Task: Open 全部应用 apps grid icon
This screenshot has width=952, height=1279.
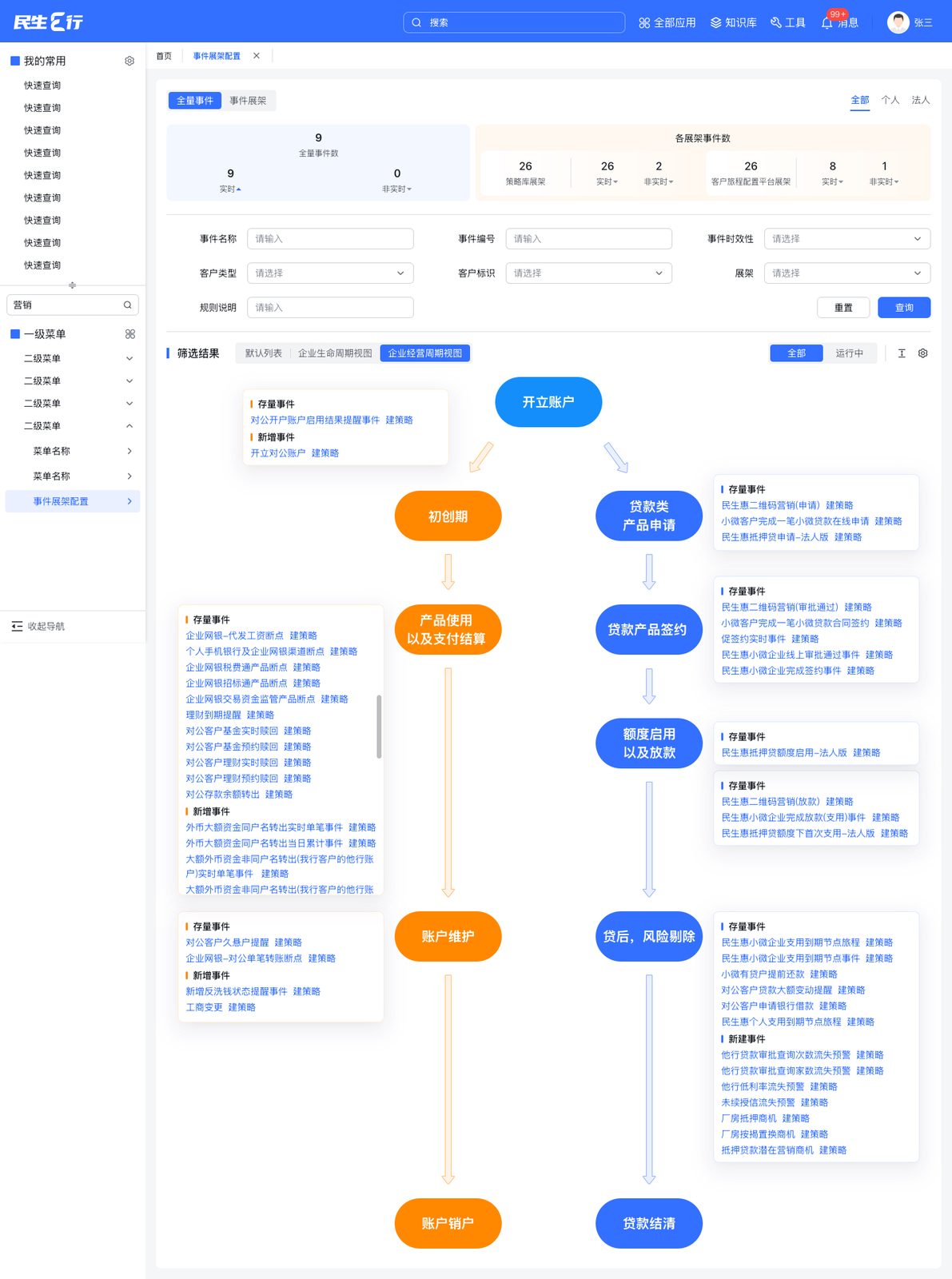Action: pyautogui.click(x=644, y=22)
